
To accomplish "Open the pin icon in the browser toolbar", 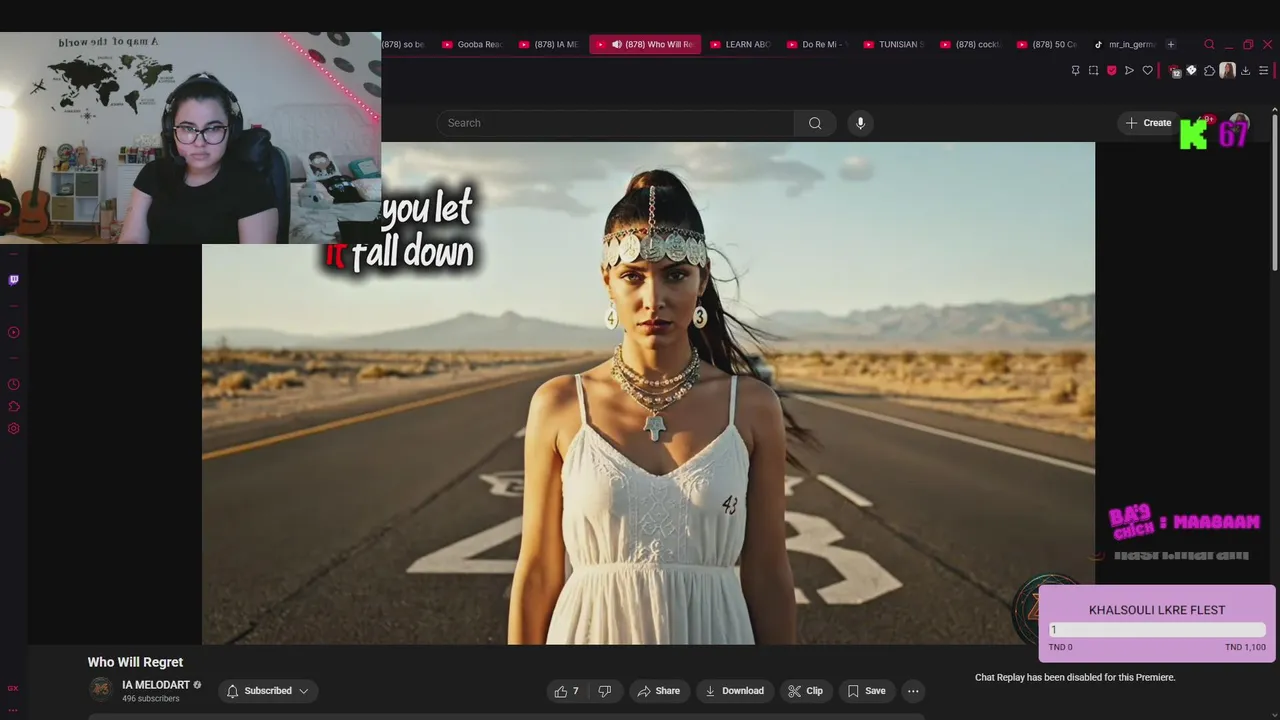I will click(x=1075, y=70).
